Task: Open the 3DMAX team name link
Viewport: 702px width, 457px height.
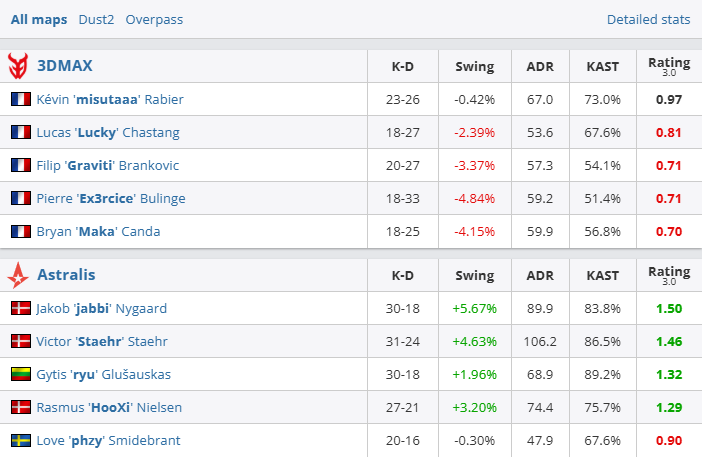Action: pyautogui.click(x=64, y=66)
